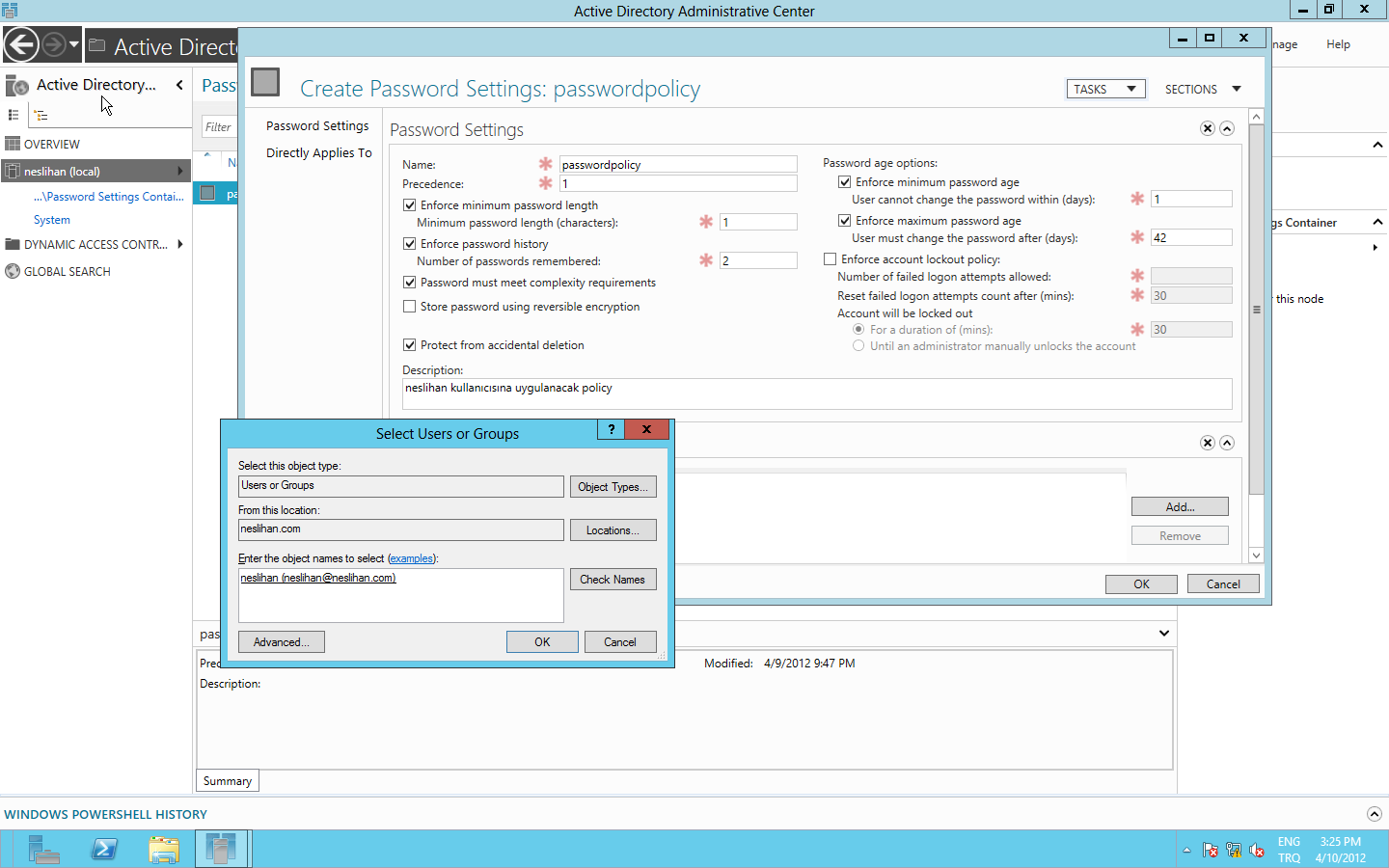This screenshot has height=868, width=1389.
Task: Click the forward navigation arrow
Action: [x=54, y=44]
